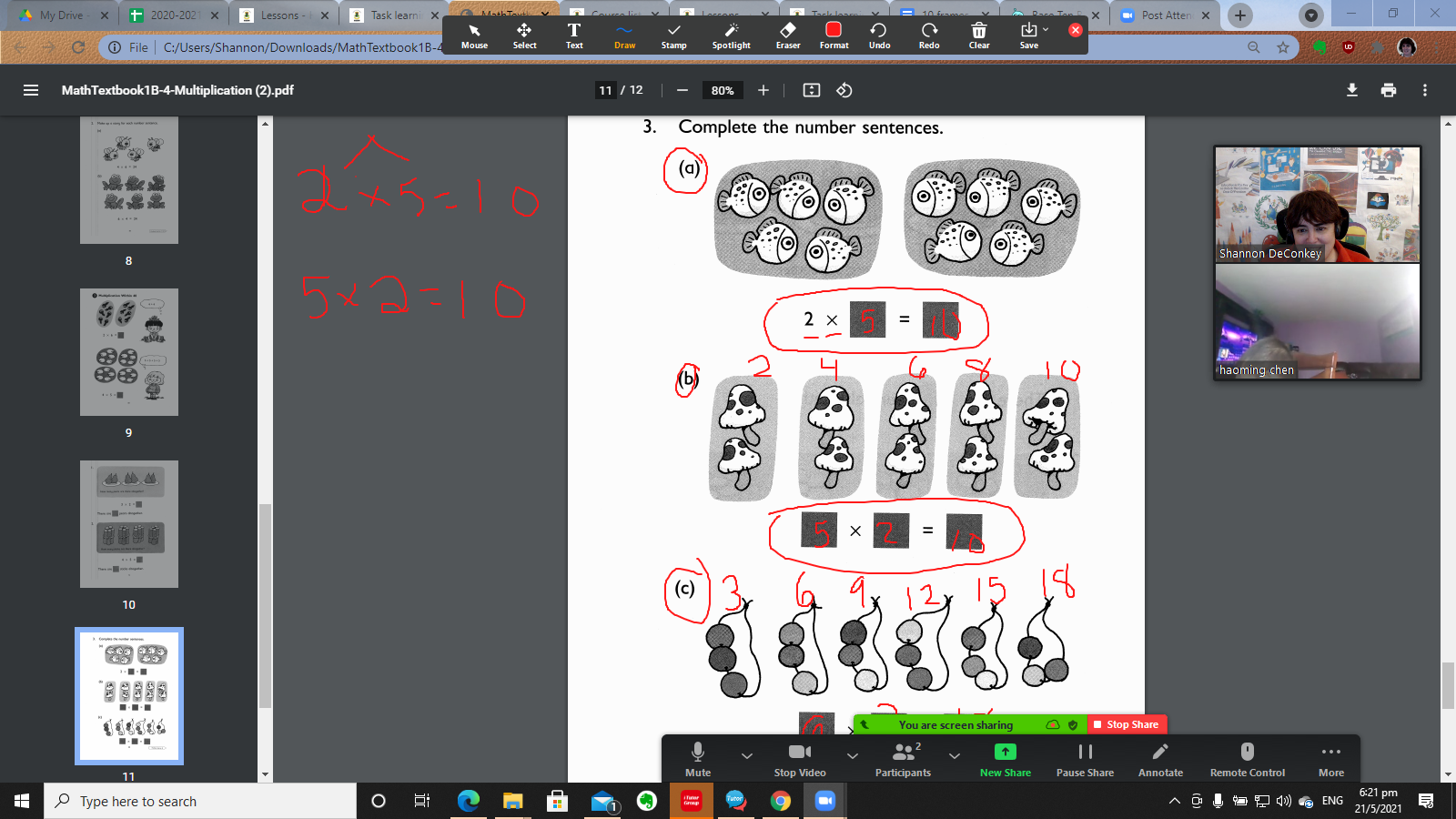
Task: Click the 80% zoom level field
Action: (723, 90)
